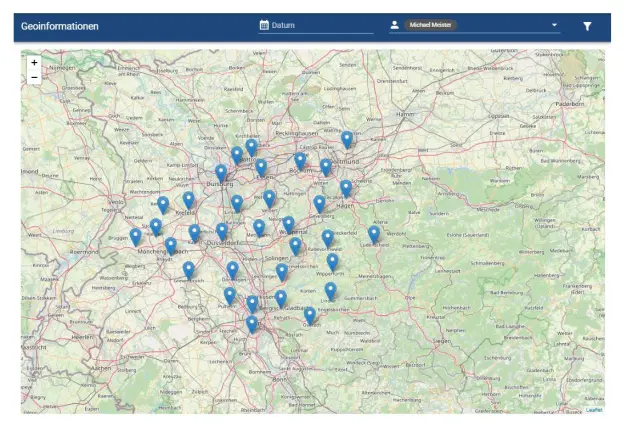This screenshot has width=624, height=427.
Task: Select the marker at Mönchengladbach
Action: 171,245
